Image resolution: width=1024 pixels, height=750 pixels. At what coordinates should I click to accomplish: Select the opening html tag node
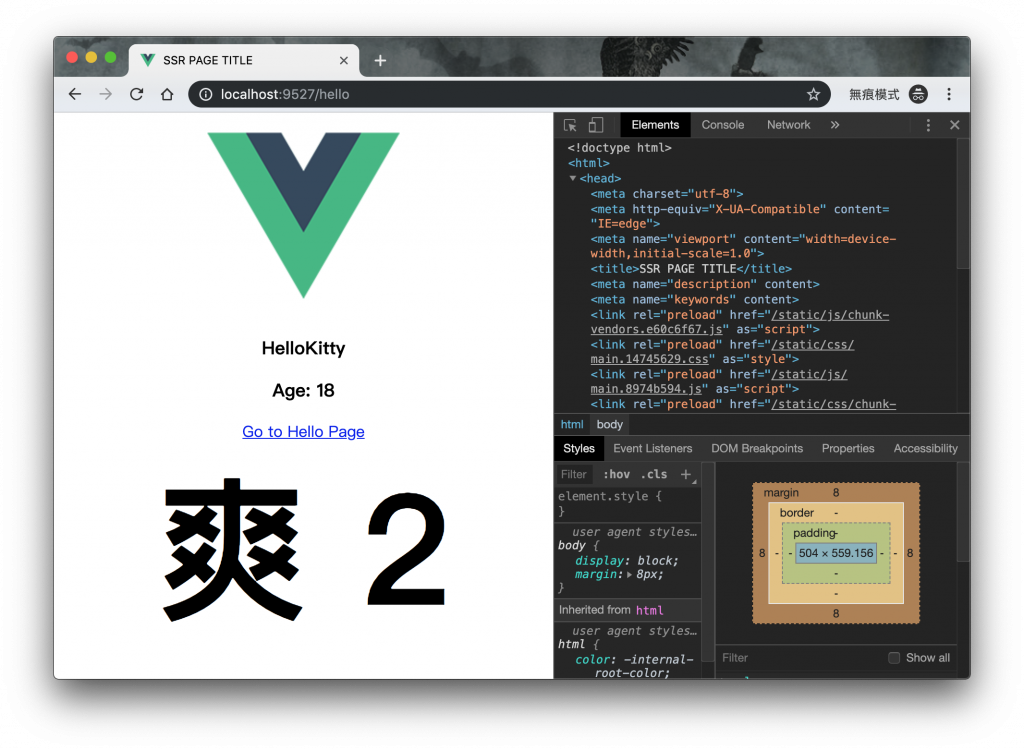pos(588,163)
